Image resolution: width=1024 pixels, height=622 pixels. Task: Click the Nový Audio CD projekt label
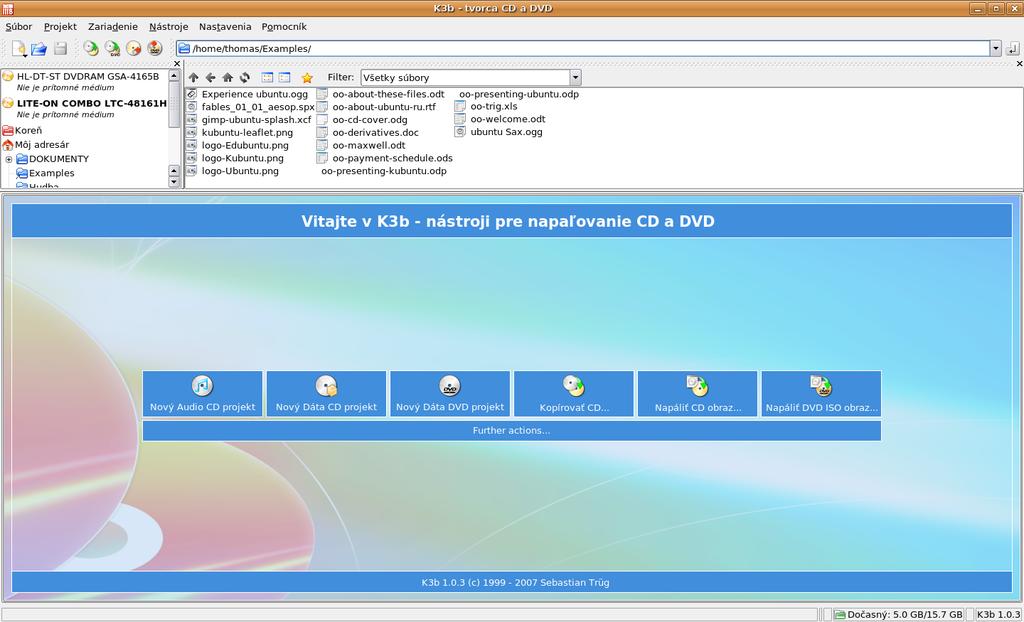pos(202,407)
